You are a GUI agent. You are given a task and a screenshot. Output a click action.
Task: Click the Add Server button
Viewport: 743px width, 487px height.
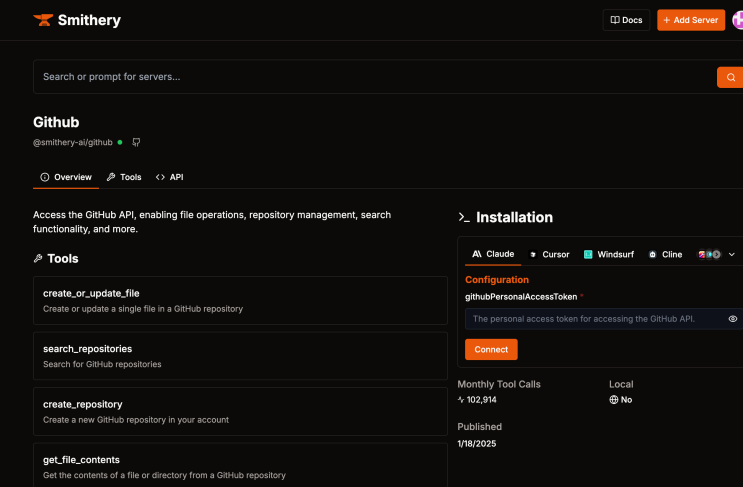[x=690, y=20]
